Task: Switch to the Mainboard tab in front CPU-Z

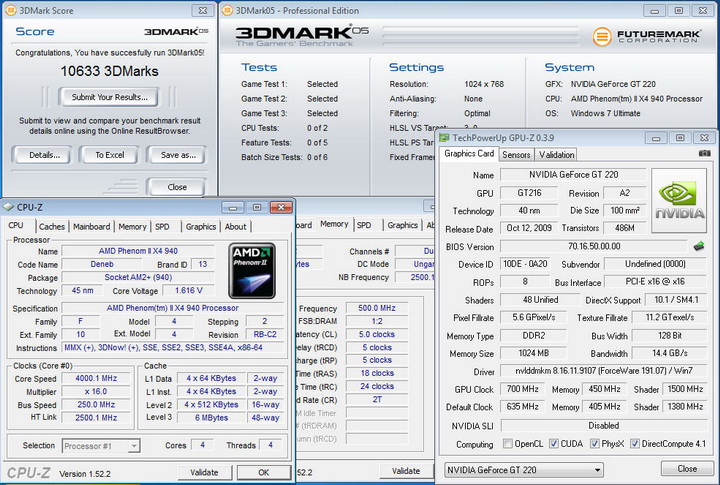Action: (91, 226)
